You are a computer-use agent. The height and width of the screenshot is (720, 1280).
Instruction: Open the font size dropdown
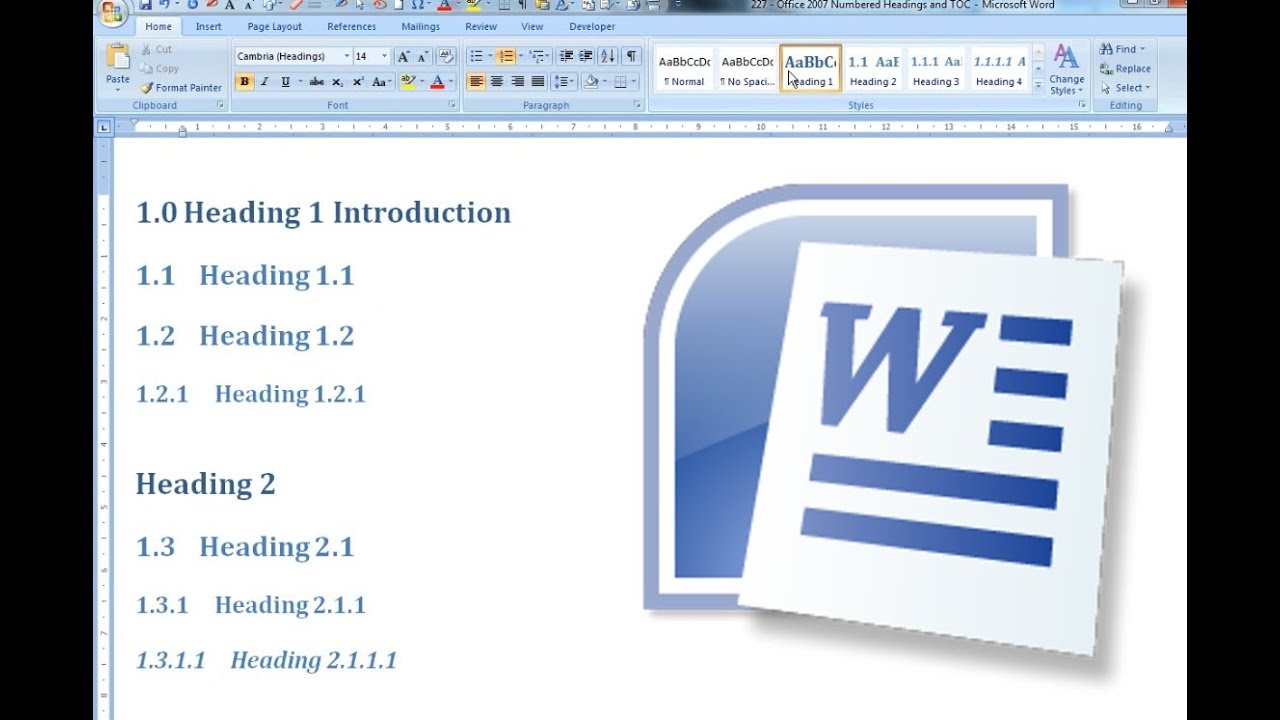385,57
